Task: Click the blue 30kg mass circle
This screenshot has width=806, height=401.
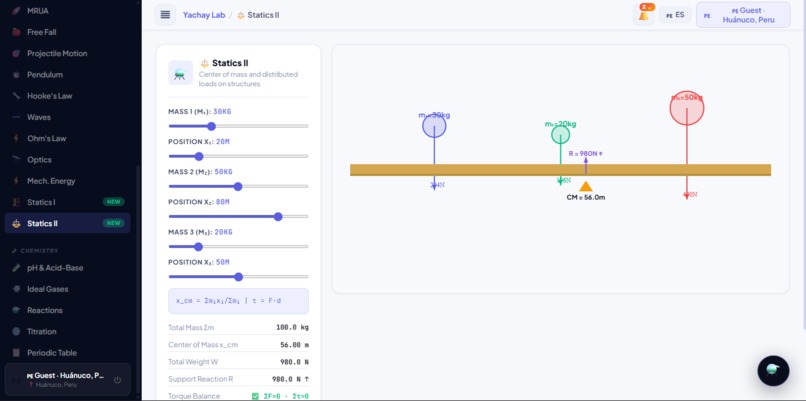Action: [434, 126]
